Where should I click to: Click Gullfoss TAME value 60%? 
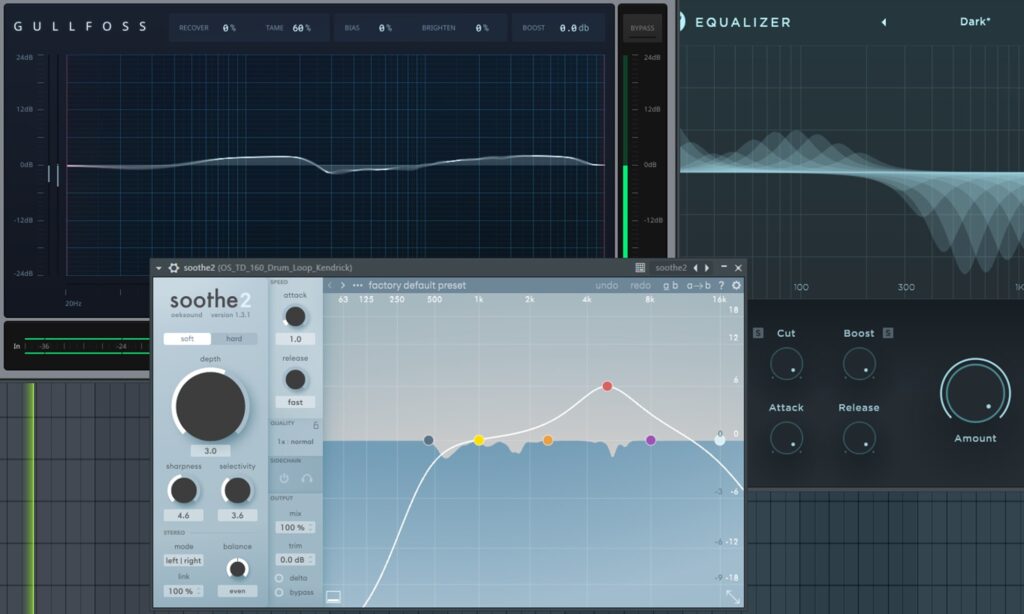[302, 28]
